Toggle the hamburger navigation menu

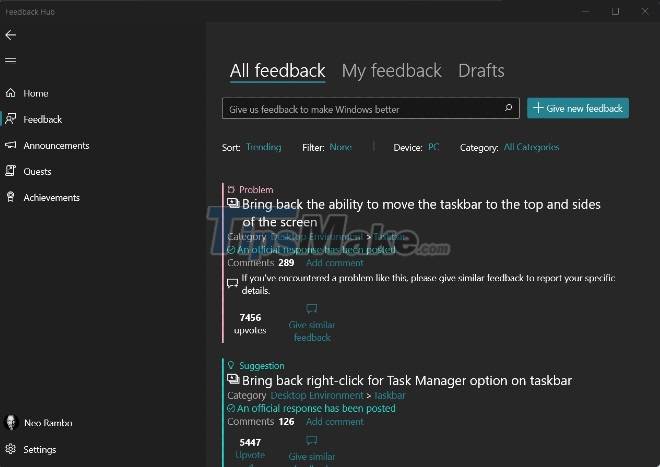[x=11, y=60]
